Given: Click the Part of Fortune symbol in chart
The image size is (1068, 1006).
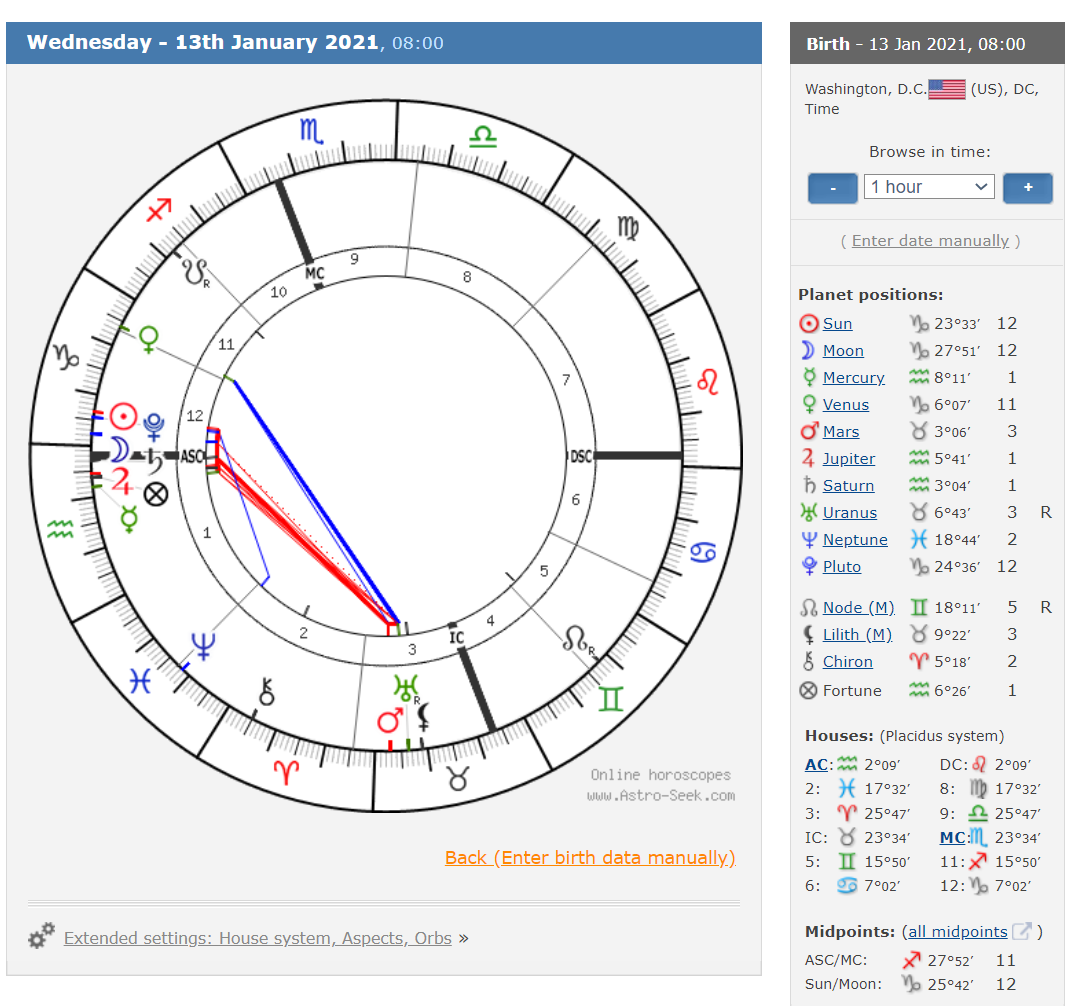Looking at the screenshot, I should pyautogui.click(x=157, y=494).
